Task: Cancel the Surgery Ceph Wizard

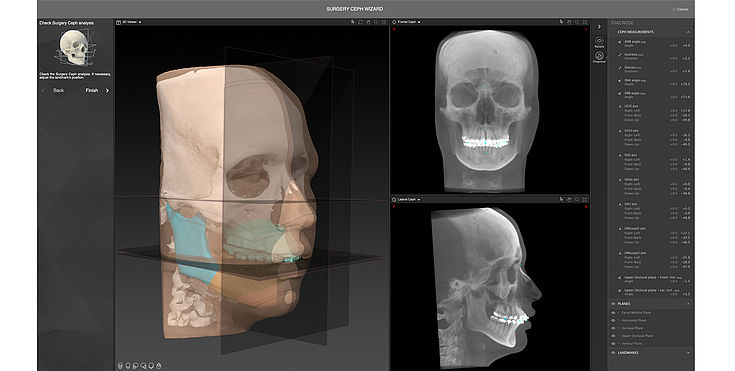Action: [x=681, y=9]
